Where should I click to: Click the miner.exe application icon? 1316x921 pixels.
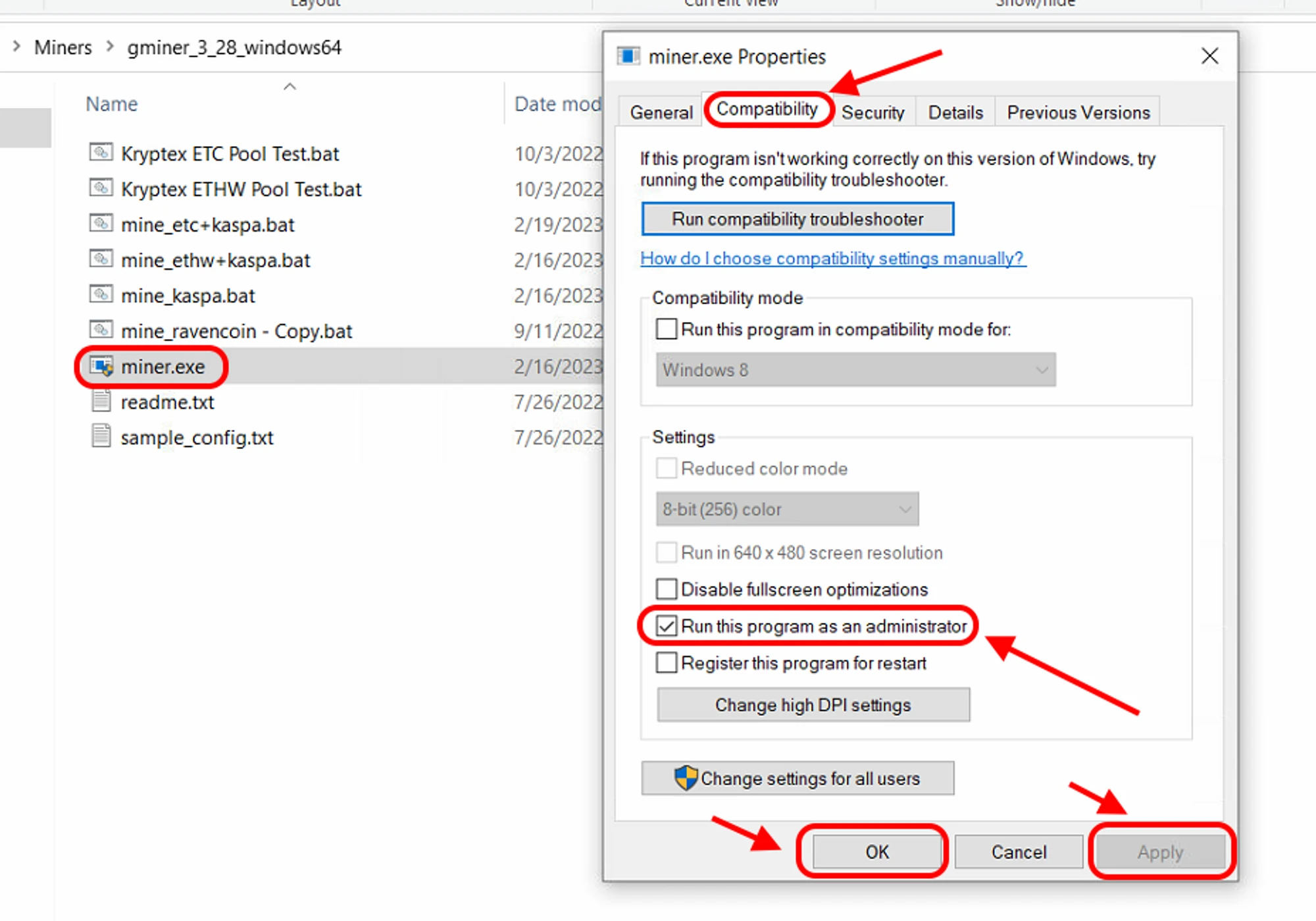click(102, 366)
